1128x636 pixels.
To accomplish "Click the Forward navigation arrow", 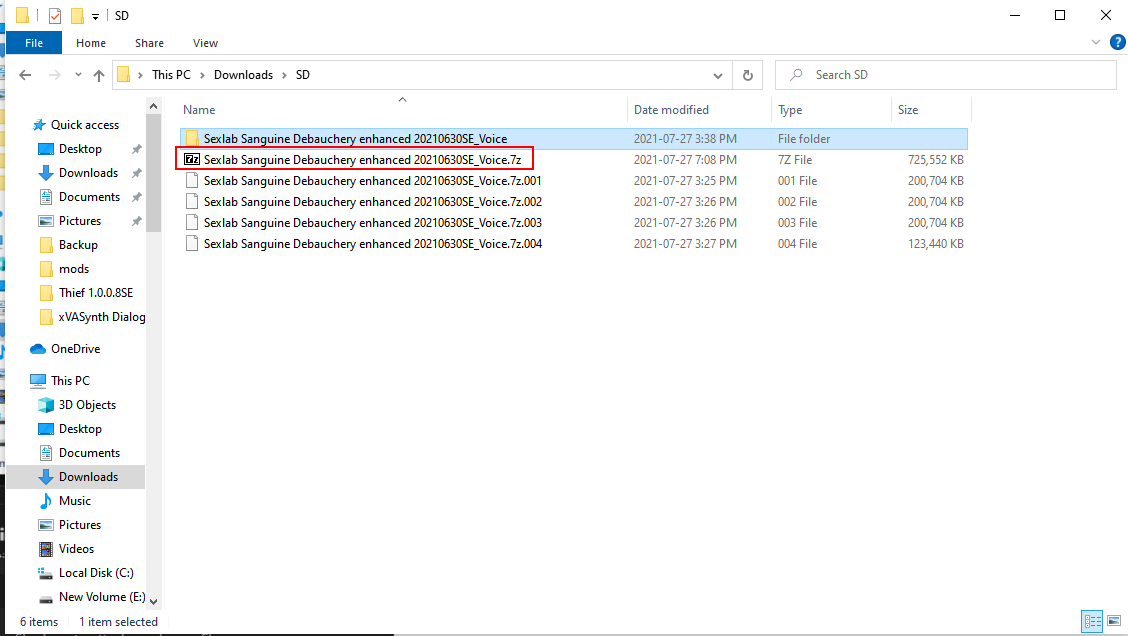I will 55,75.
